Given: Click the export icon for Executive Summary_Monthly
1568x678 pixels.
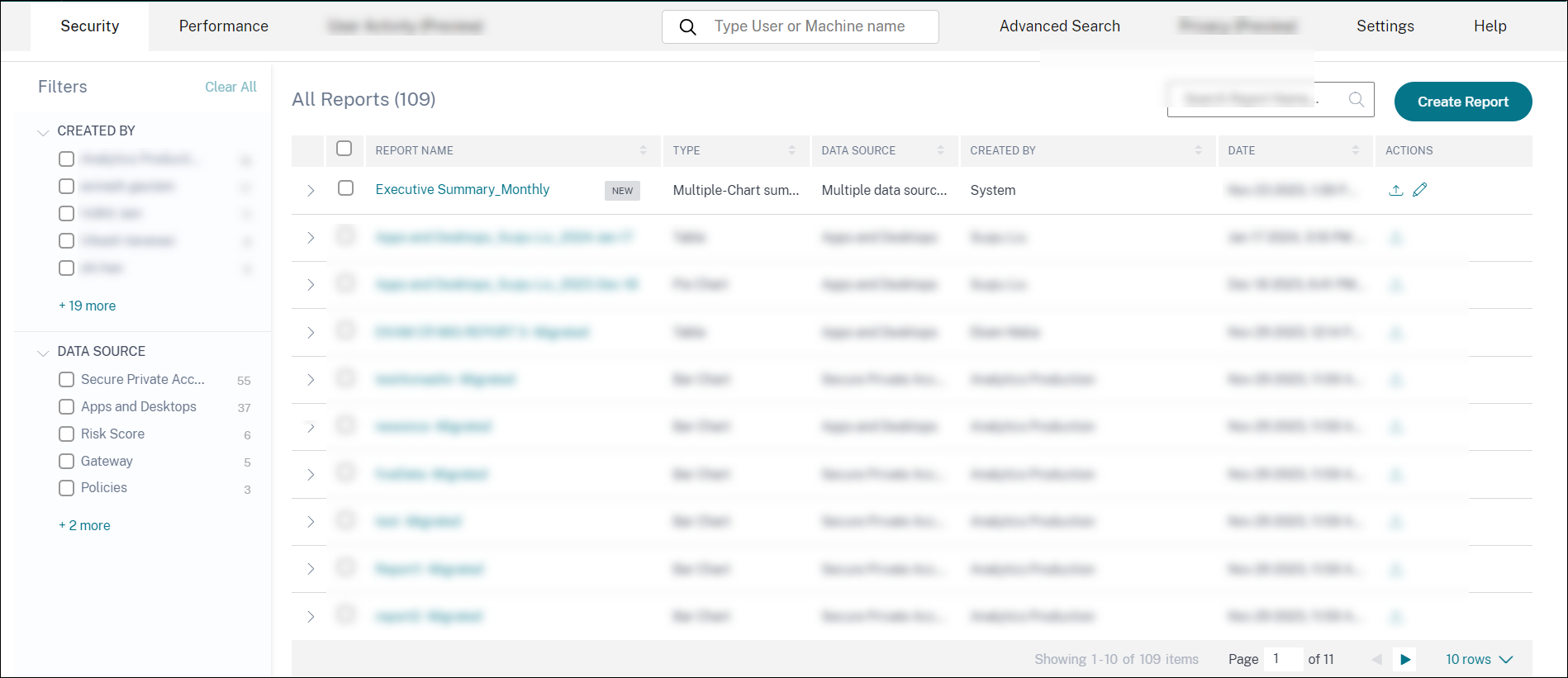Looking at the screenshot, I should pos(1395,190).
